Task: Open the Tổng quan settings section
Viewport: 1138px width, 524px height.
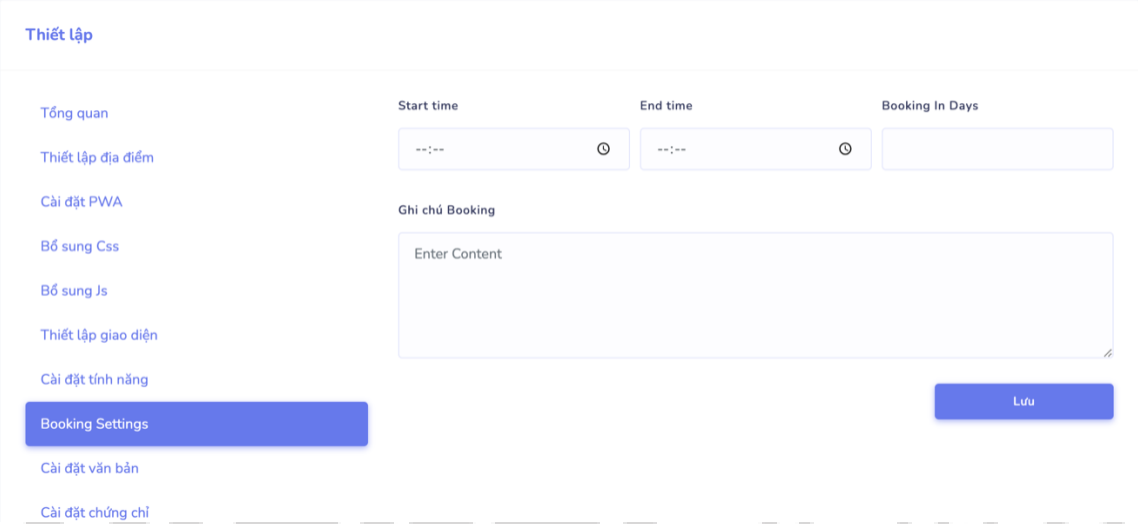Action: [x=75, y=113]
